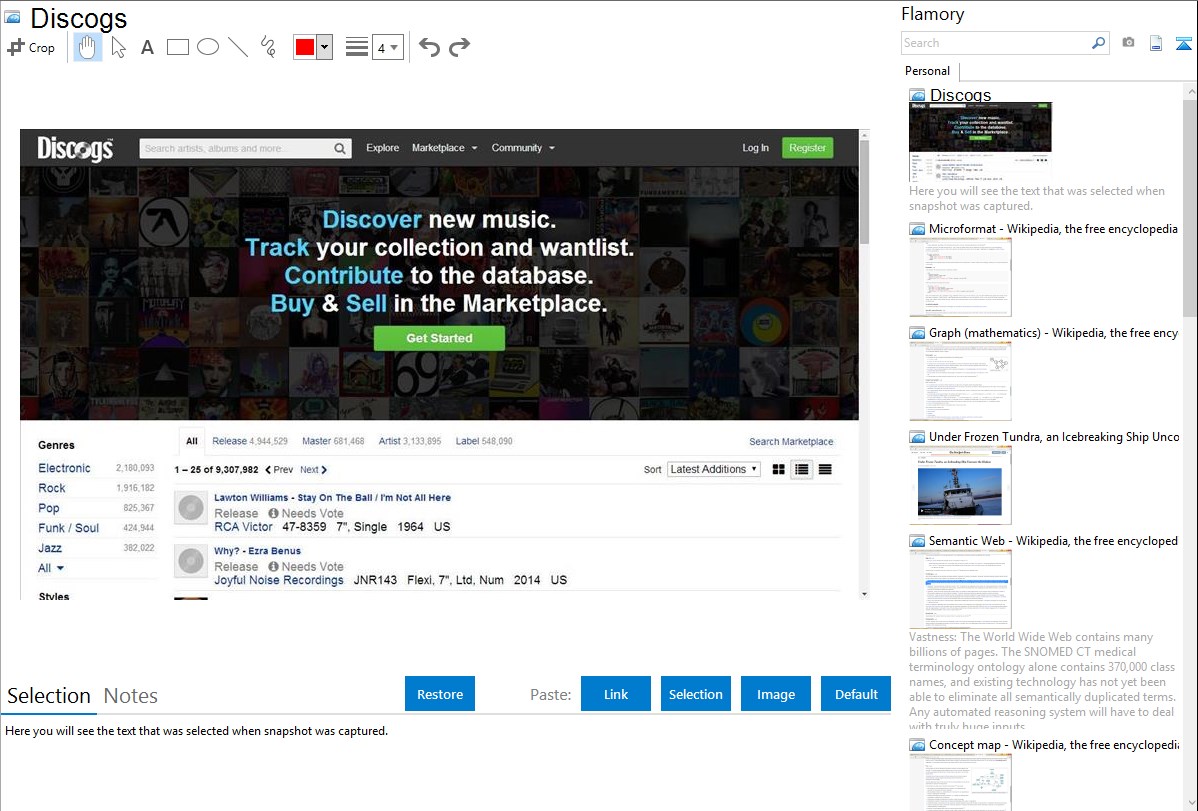The image size is (1198, 811).
Task: Click the green Register button
Action: (808, 148)
